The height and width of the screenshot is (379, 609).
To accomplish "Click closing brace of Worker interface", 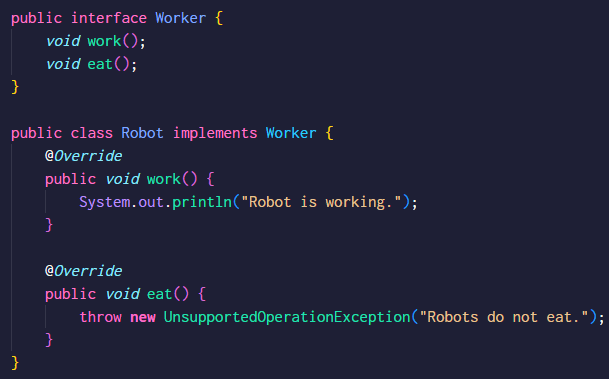I will [x=15, y=87].
